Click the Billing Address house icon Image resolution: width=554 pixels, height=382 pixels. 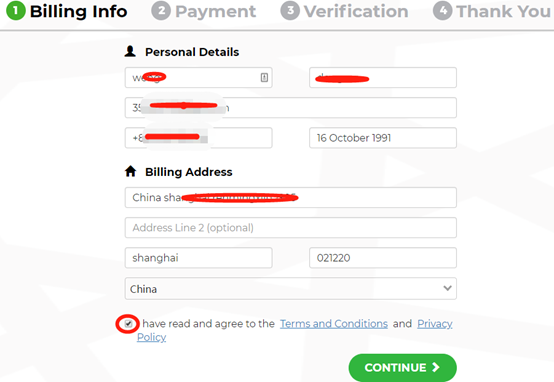[130, 171]
